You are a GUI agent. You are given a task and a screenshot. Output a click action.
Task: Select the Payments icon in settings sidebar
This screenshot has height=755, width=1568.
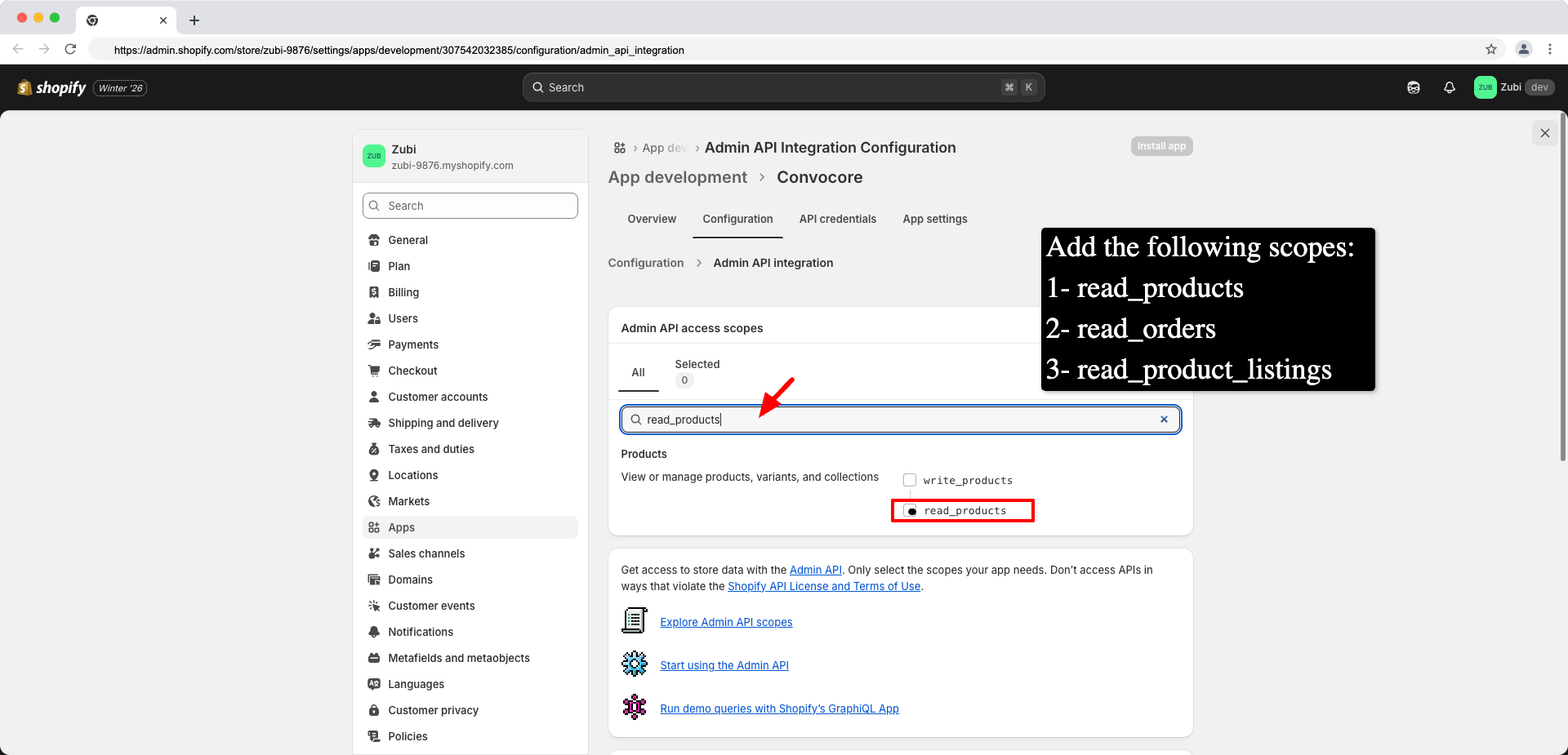pyautogui.click(x=375, y=344)
